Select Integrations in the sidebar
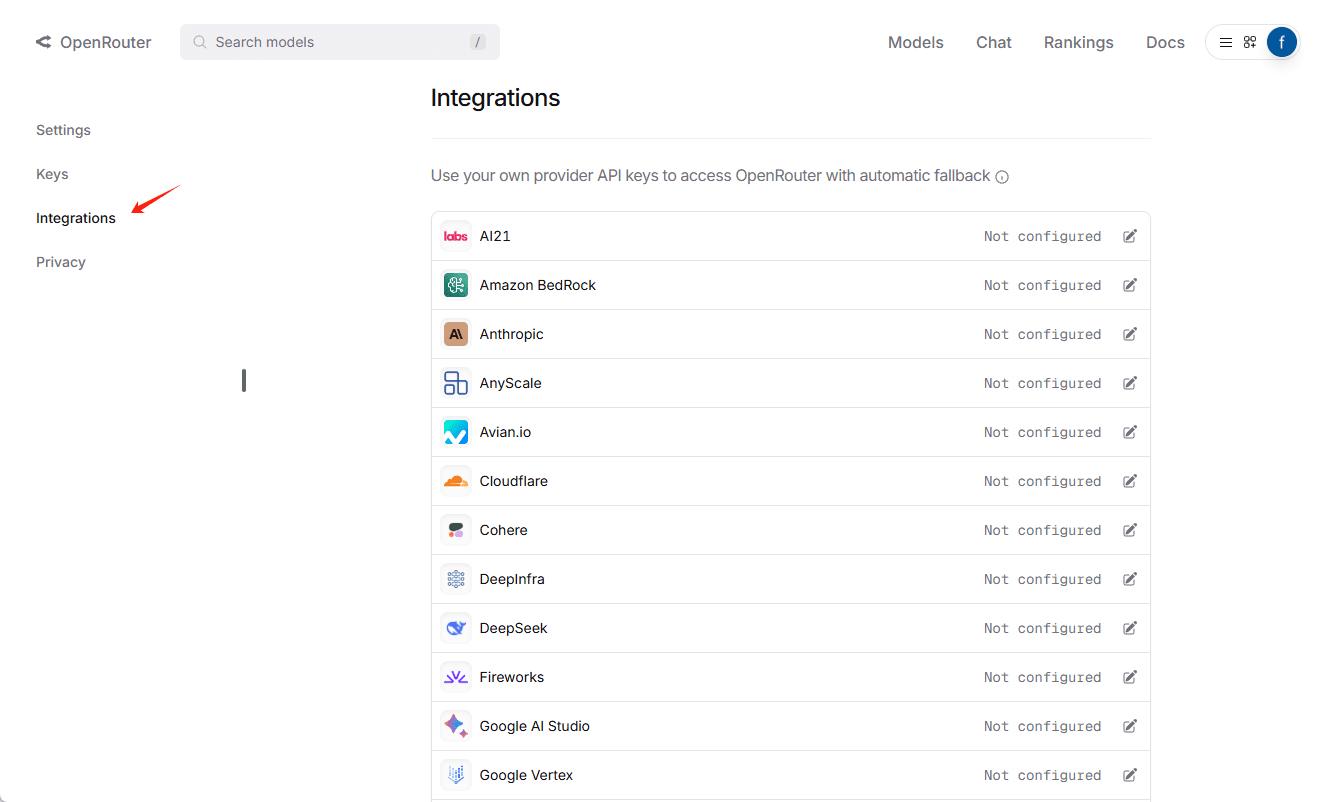This screenshot has height=802, width=1325. [x=76, y=218]
